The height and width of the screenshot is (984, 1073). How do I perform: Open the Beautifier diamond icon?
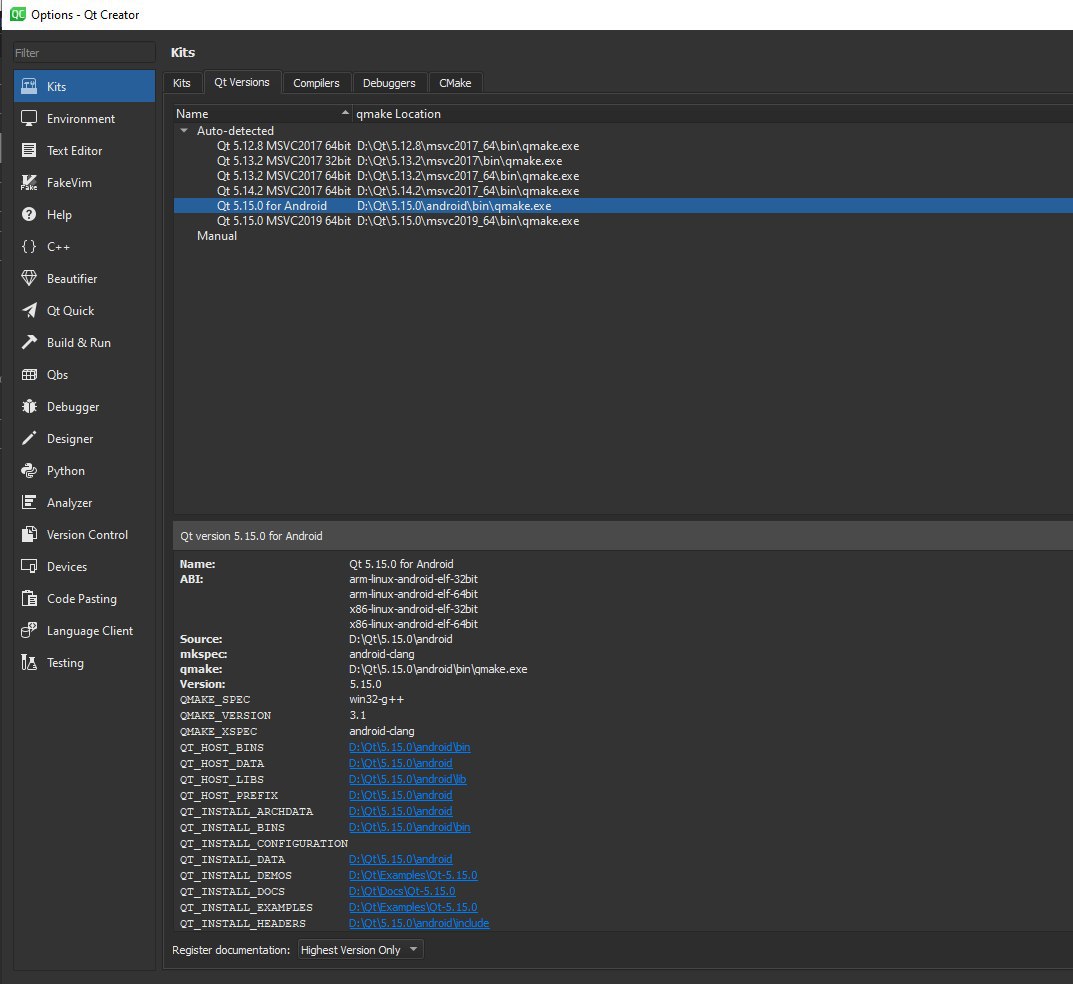[29, 279]
